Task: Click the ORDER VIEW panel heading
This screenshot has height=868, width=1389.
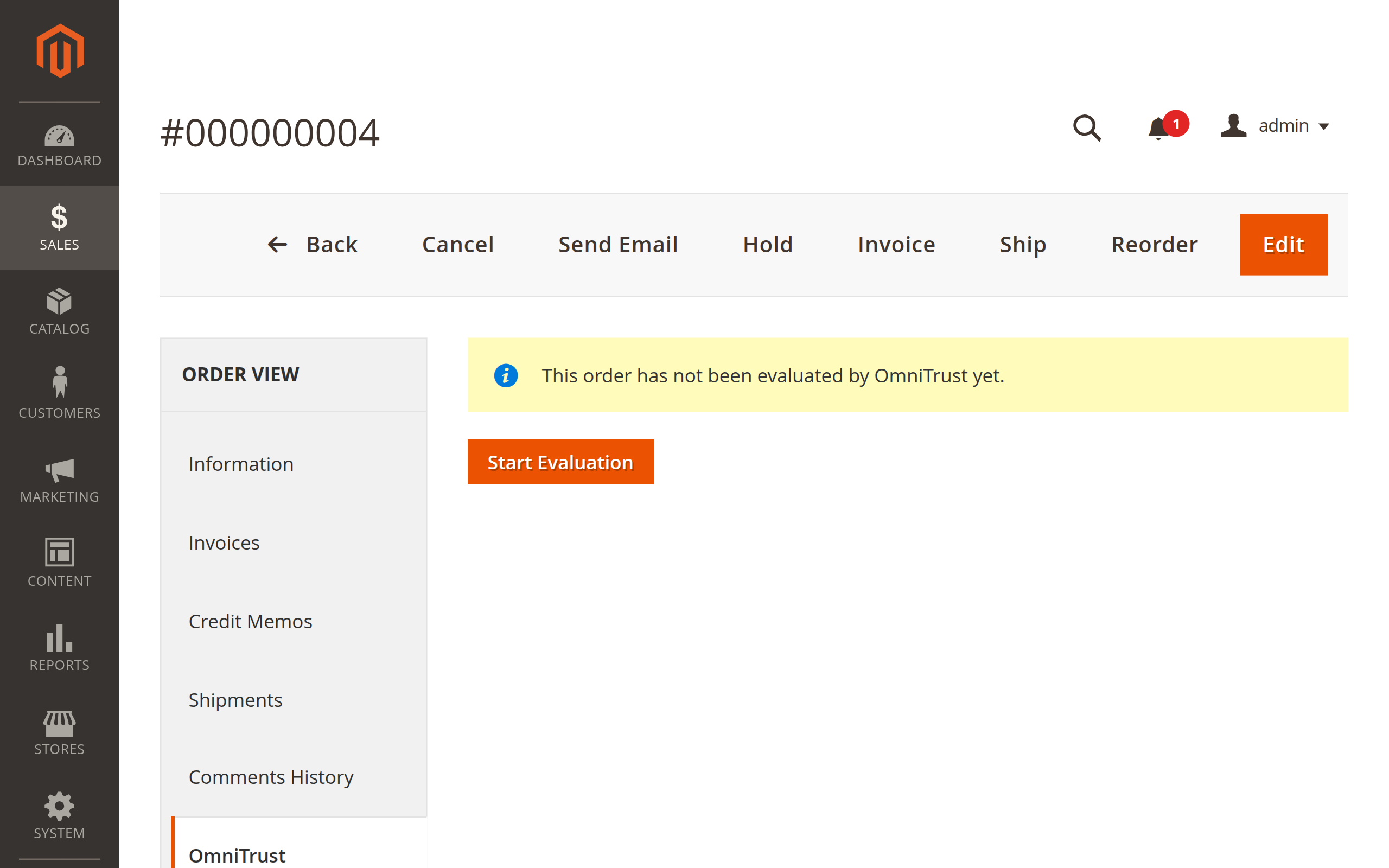Action: tap(240, 374)
